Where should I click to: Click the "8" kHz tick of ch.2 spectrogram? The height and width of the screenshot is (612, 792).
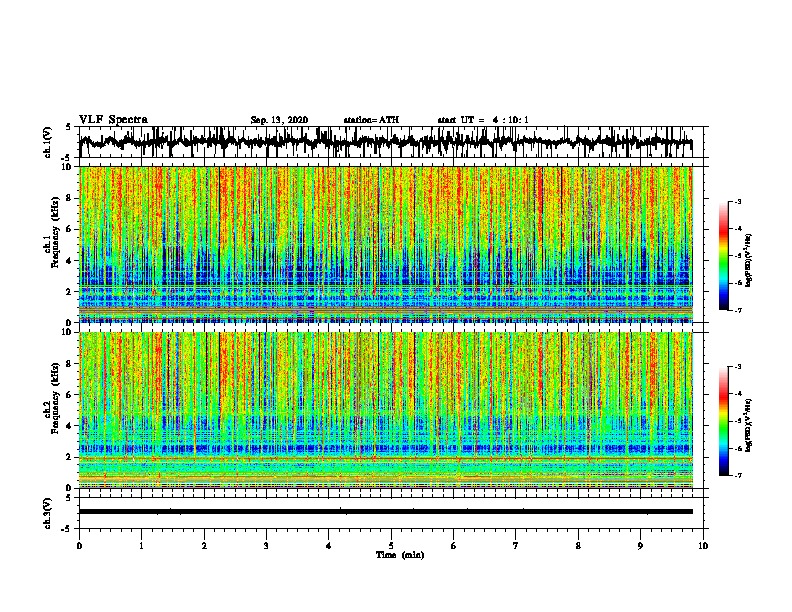pyautogui.click(x=70, y=364)
